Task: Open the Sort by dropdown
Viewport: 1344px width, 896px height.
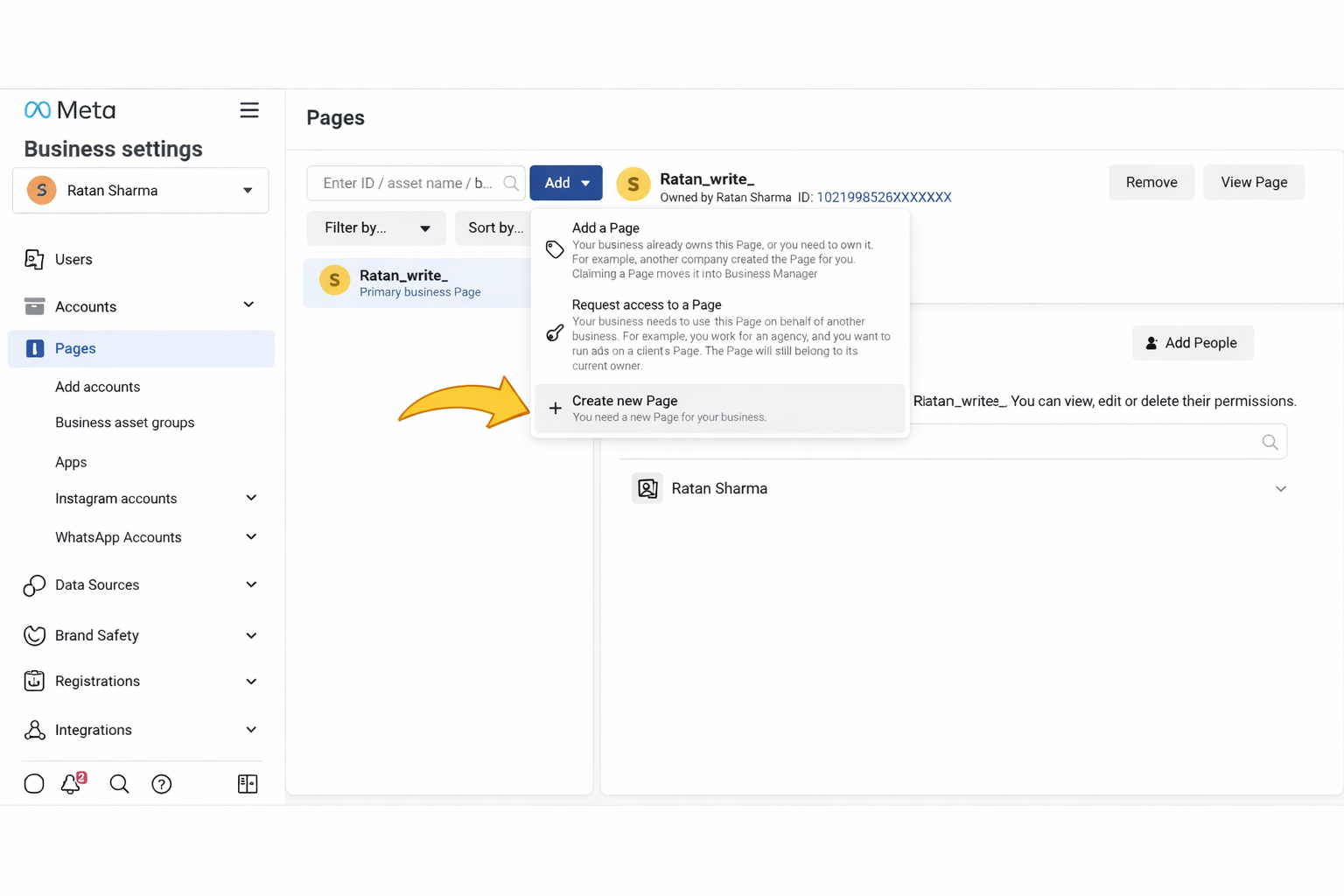Action: (493, 227)
